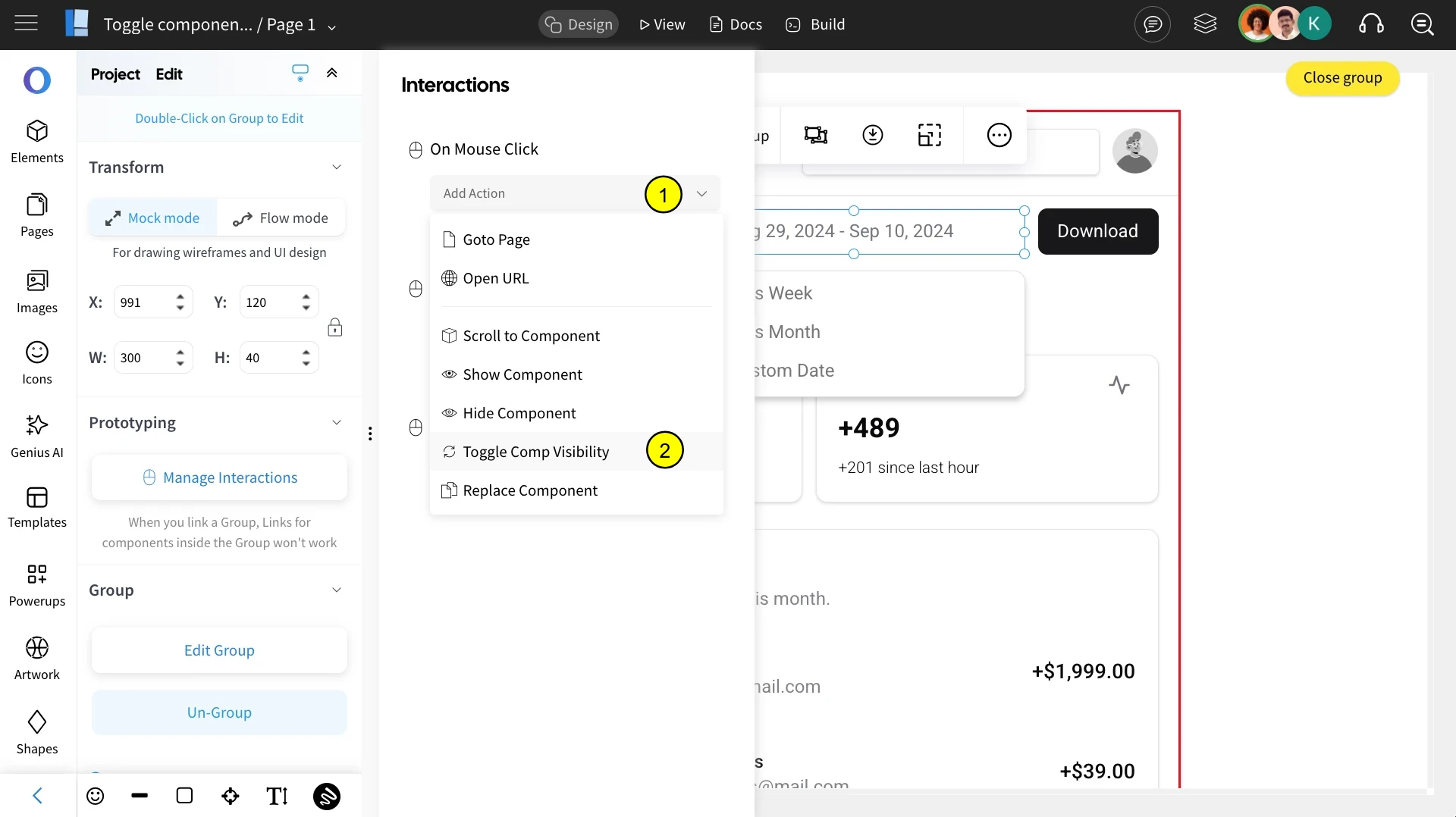Click the black striped circle tool icon

pos(327,796)
